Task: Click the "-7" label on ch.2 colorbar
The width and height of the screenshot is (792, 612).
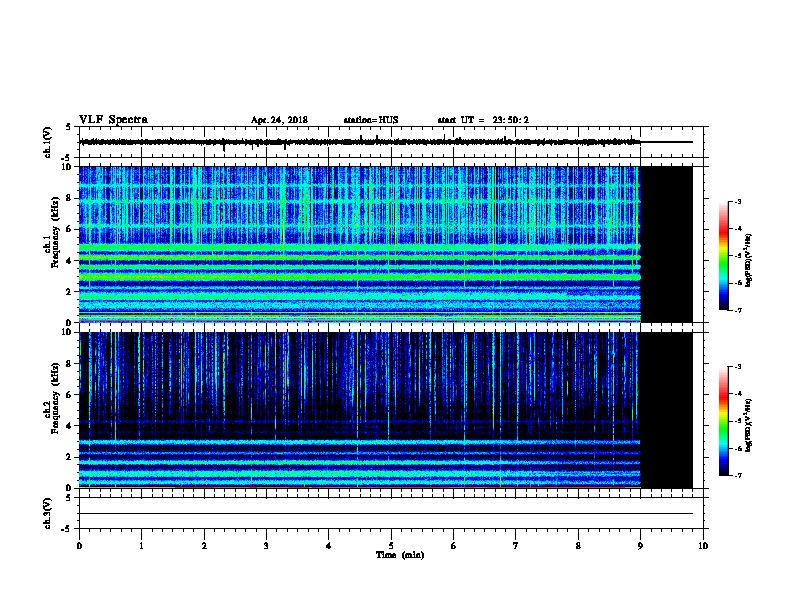Action: (738, 475)
